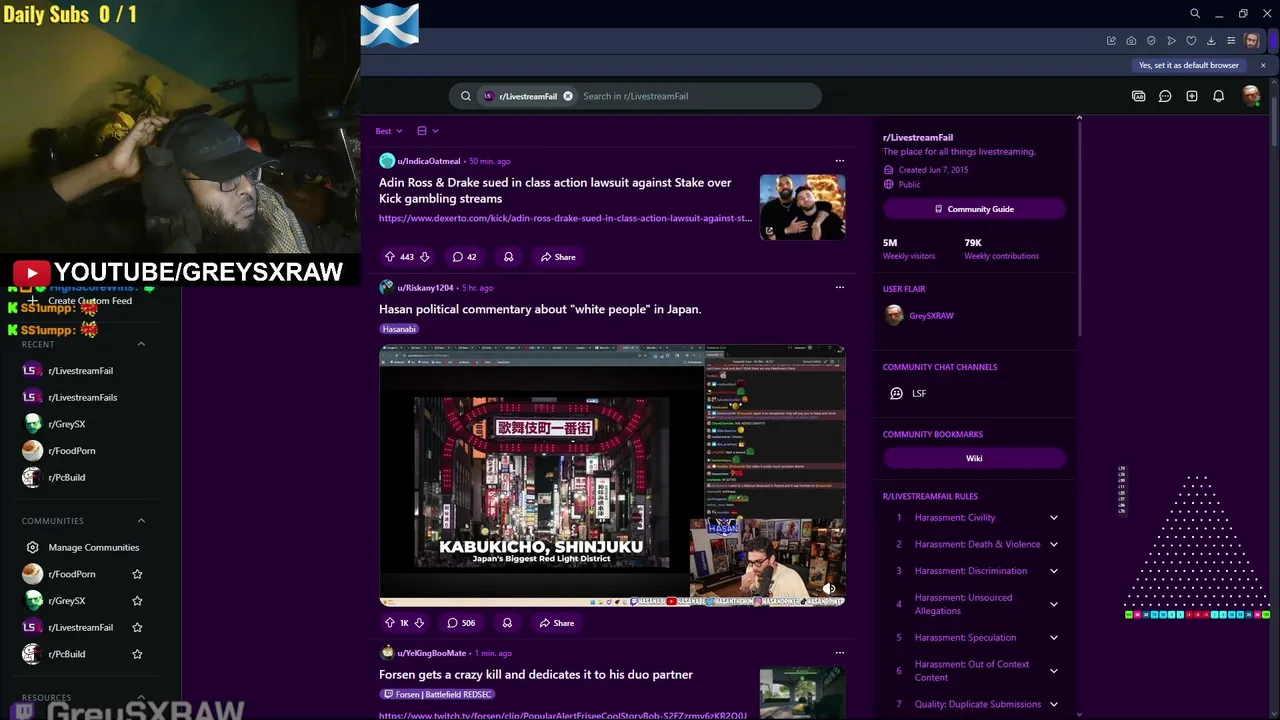Open the 506 comments on Hasan post
The height and width of the screenshot is (720, 1280).
coord(461,623)
